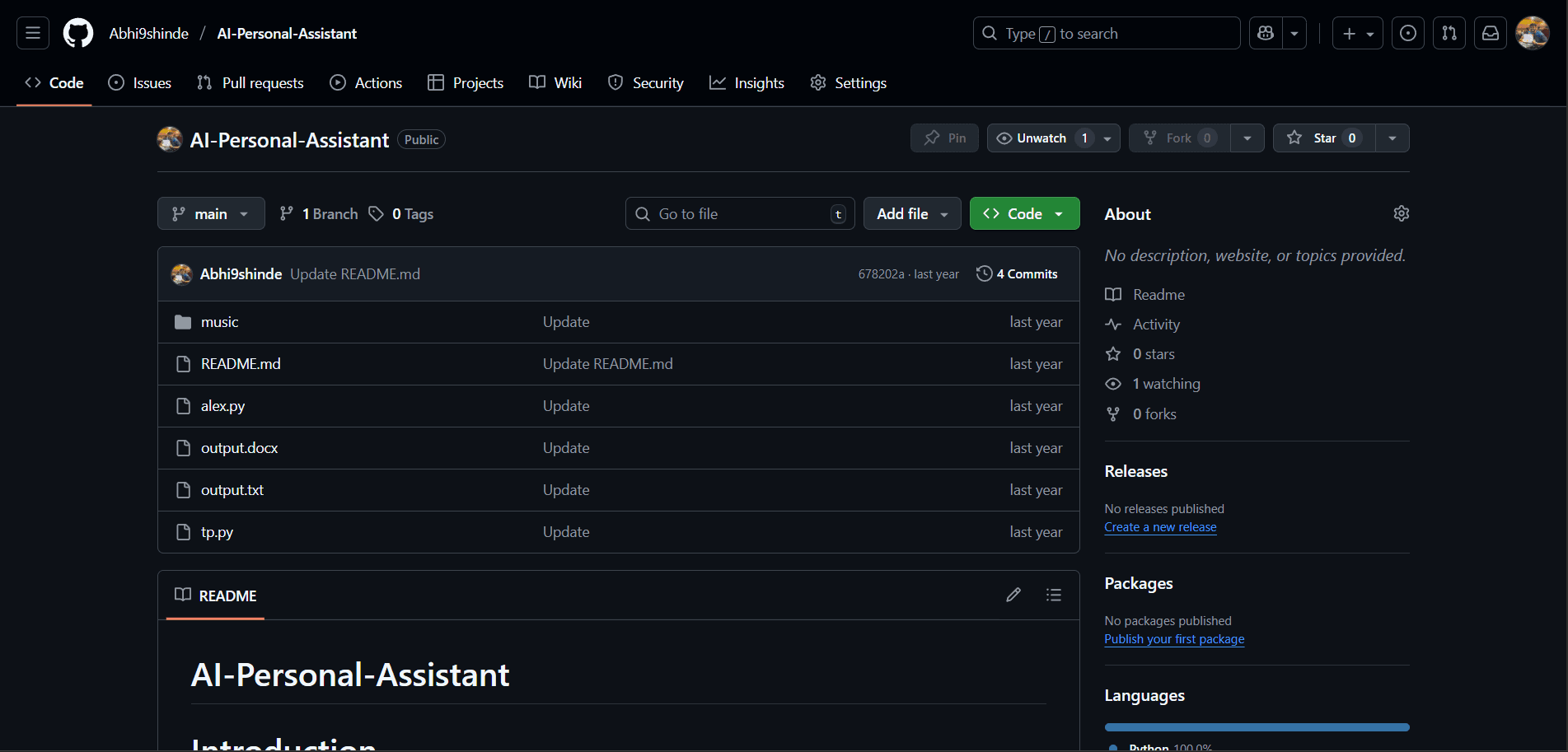Switch to the Insights tab
1568x752 pixels.
[747, 83]
